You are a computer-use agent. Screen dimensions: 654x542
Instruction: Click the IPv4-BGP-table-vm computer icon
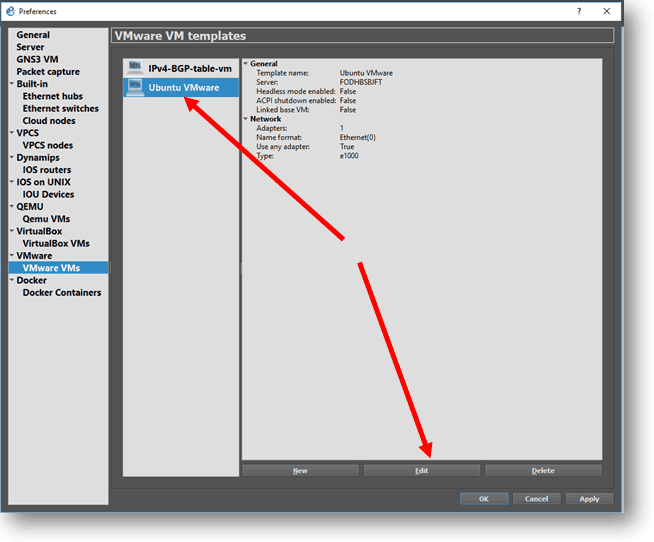pyautogui.click(x=134, y=68)
